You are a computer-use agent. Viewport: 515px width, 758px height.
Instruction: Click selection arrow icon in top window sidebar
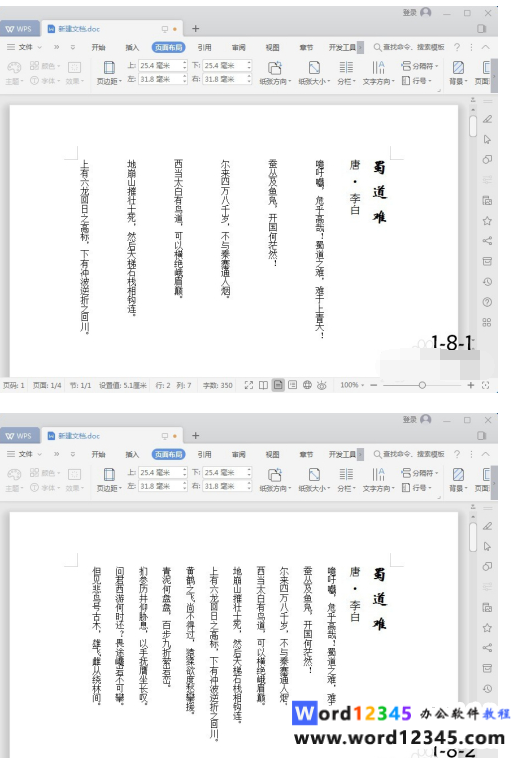pyautogui.click(x=487, y=140)
